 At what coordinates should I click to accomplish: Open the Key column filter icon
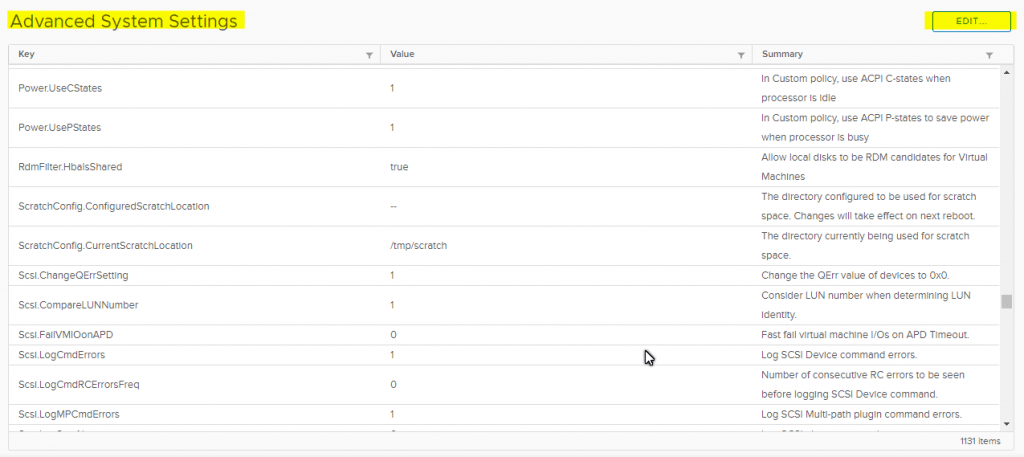[369, 55]
